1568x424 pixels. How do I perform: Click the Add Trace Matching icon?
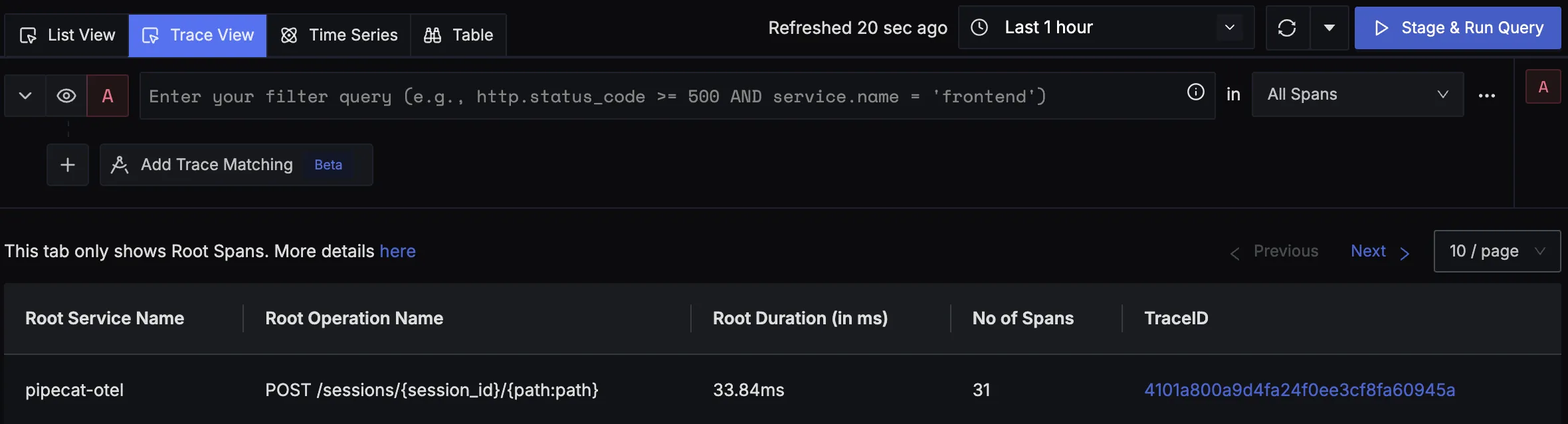(x=120, y=165)
